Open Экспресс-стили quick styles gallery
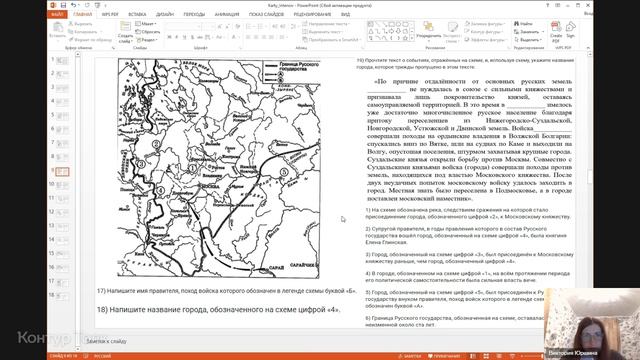This screenshot has width=640, height=360. click(452, 32)
